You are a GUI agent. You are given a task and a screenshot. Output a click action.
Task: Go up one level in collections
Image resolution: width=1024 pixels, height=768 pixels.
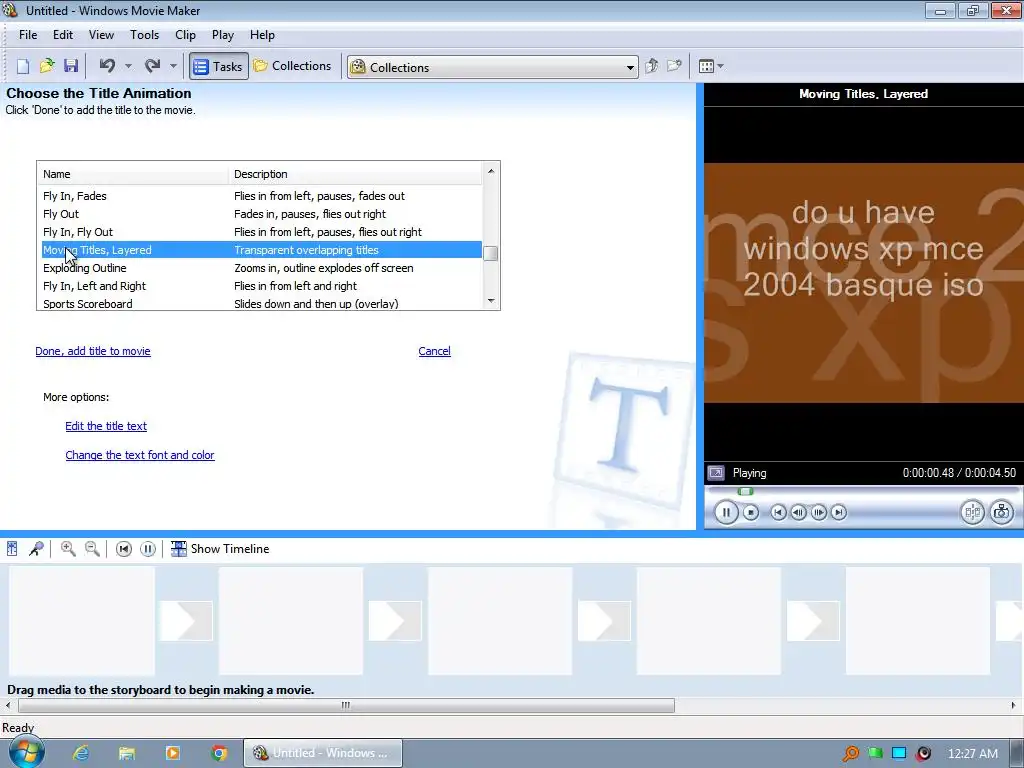tap(651, 66)
